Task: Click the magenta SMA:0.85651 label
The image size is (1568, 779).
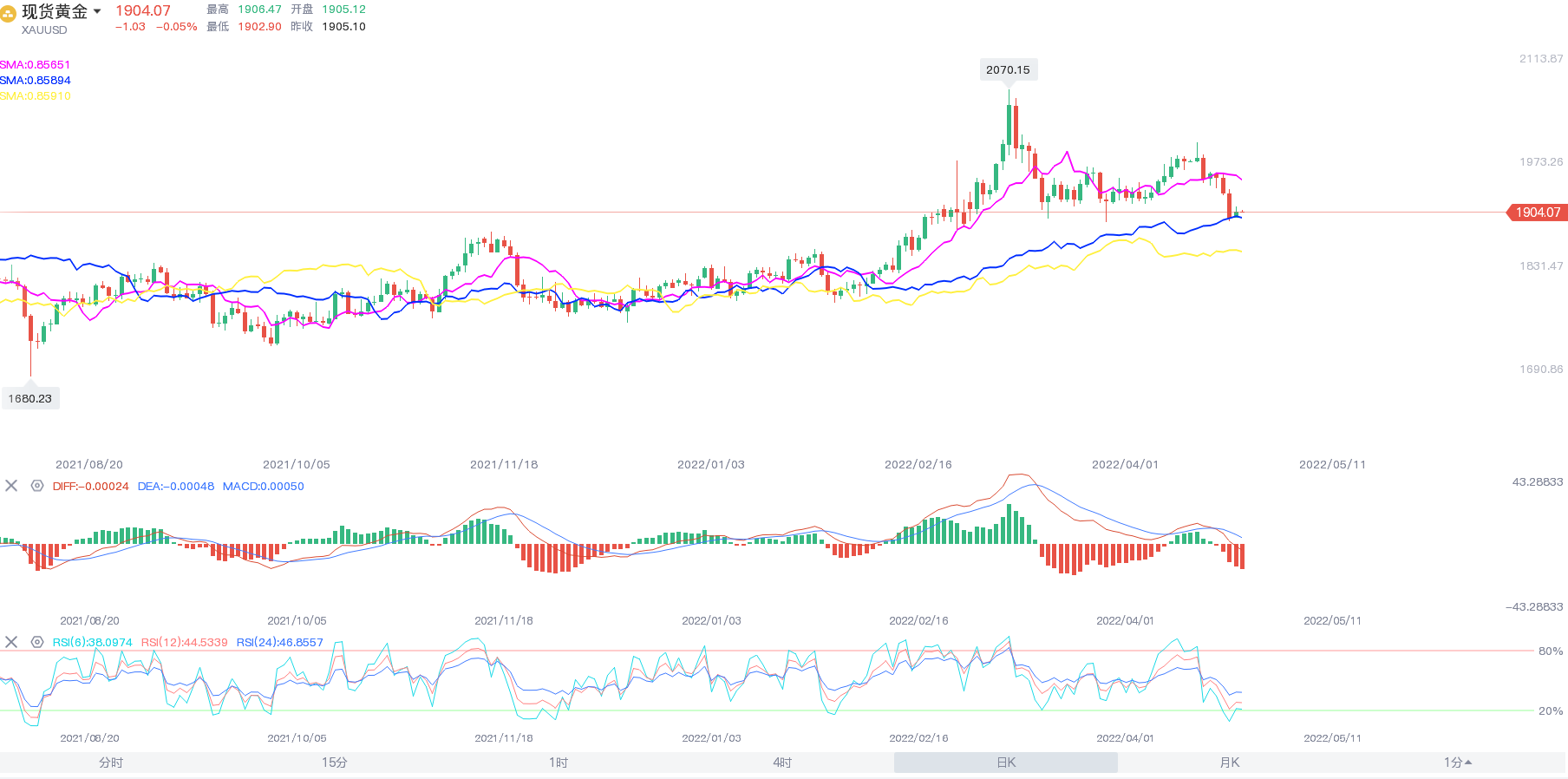Action: point(36,64)
